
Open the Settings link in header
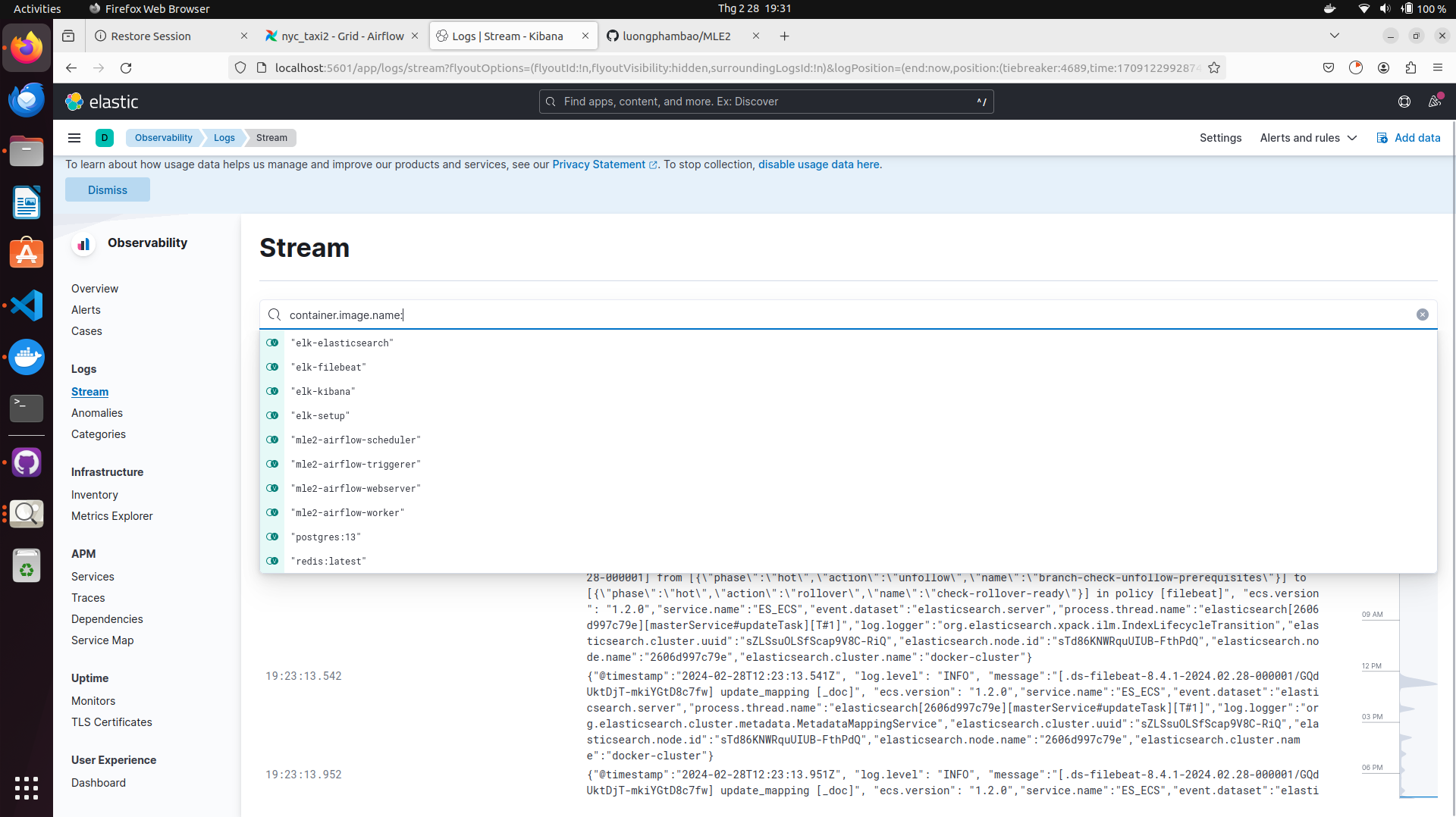[x=1220, y=138]
